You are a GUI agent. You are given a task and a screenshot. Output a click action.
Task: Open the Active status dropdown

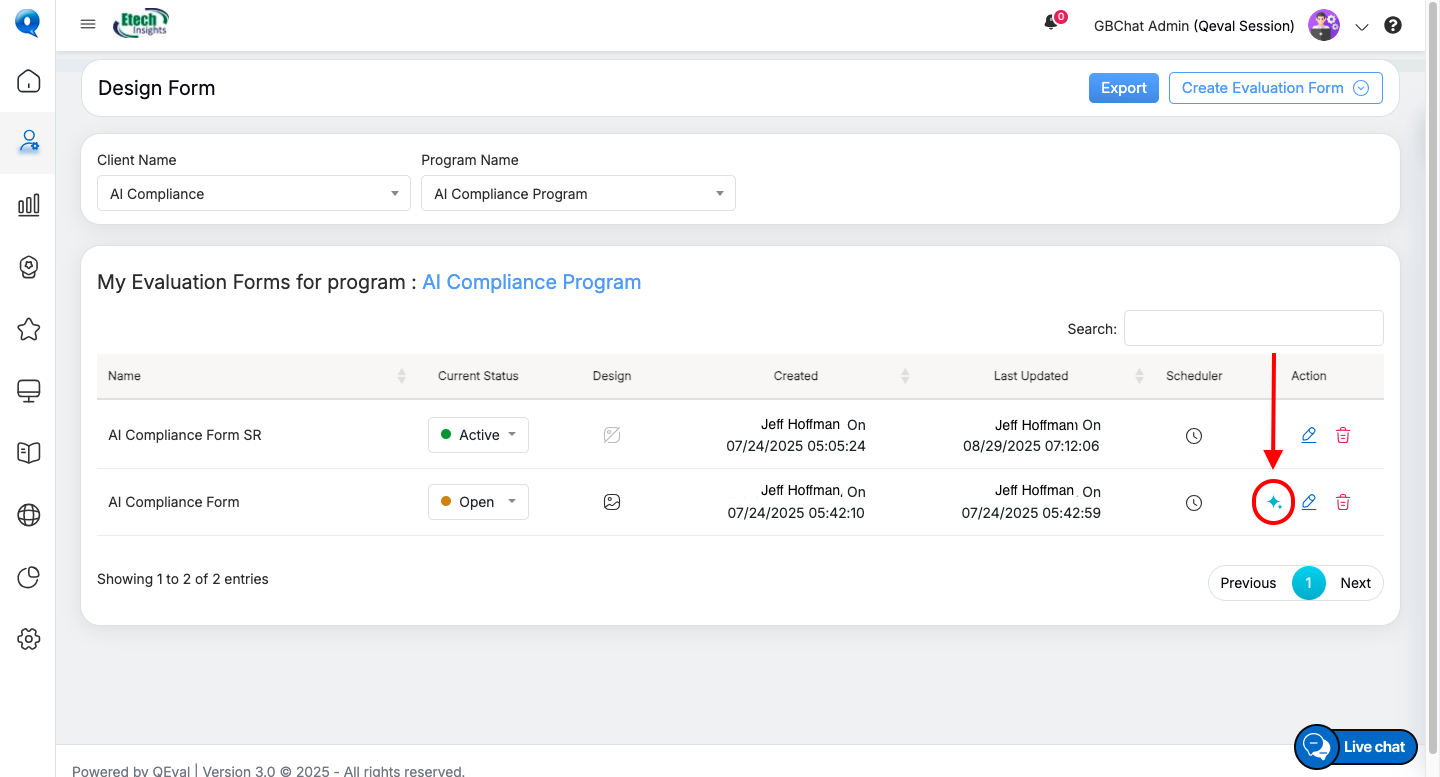tap(478, 435)
